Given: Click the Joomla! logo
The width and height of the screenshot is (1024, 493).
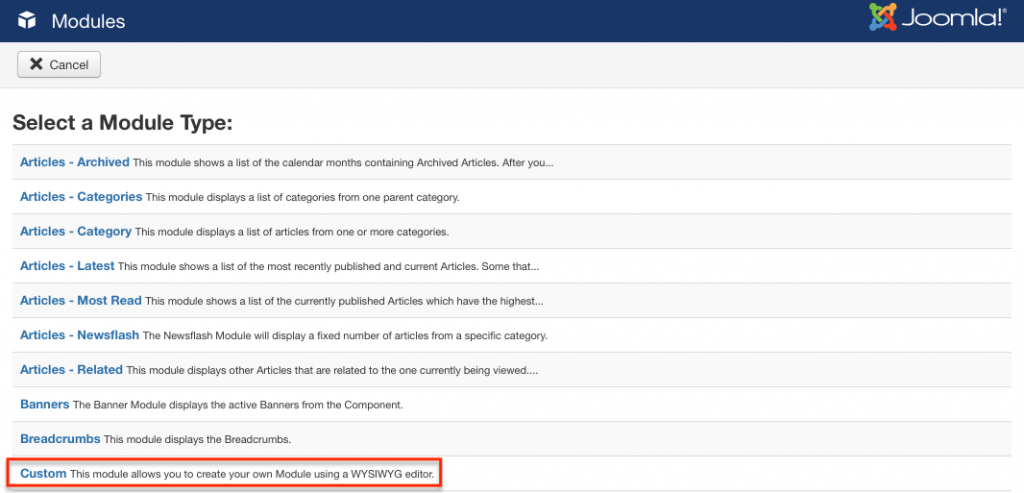Looking at the screenshot, I should click(x=937, y=18).
